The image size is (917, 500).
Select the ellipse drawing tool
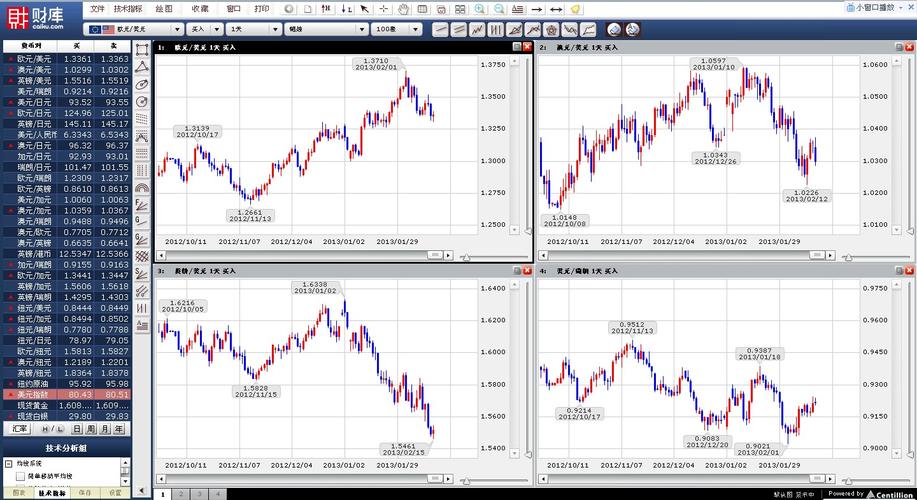(142, 85)
